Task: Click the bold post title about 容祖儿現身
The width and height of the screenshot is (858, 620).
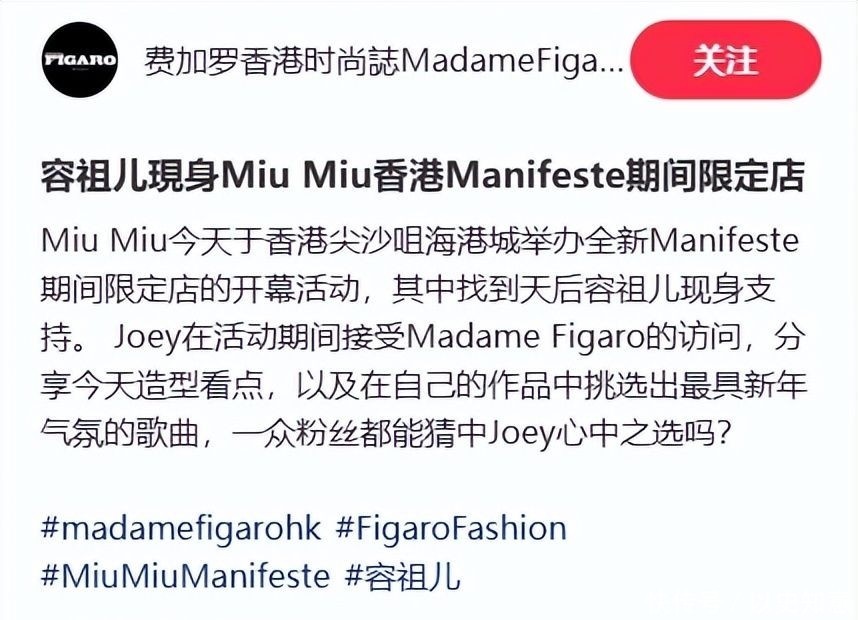Action: (x=422, y=176)
